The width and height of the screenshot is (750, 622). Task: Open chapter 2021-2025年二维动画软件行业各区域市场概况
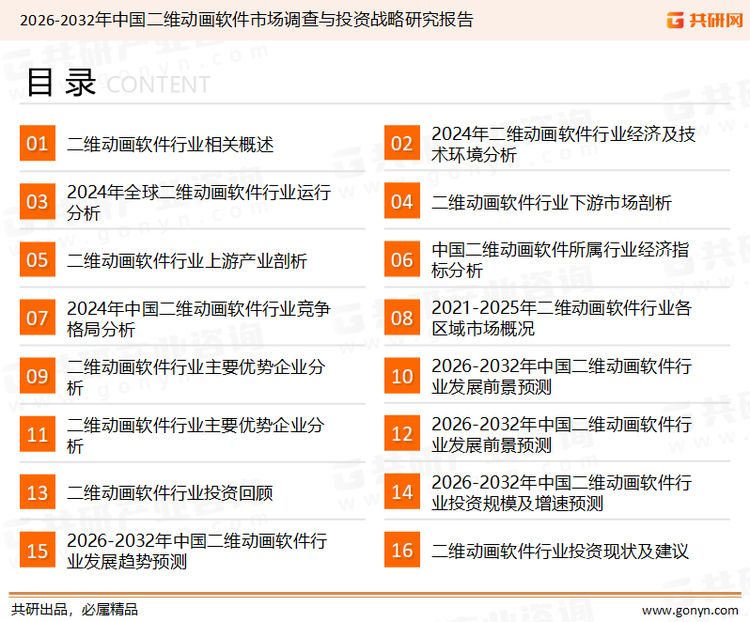[561, 318]
